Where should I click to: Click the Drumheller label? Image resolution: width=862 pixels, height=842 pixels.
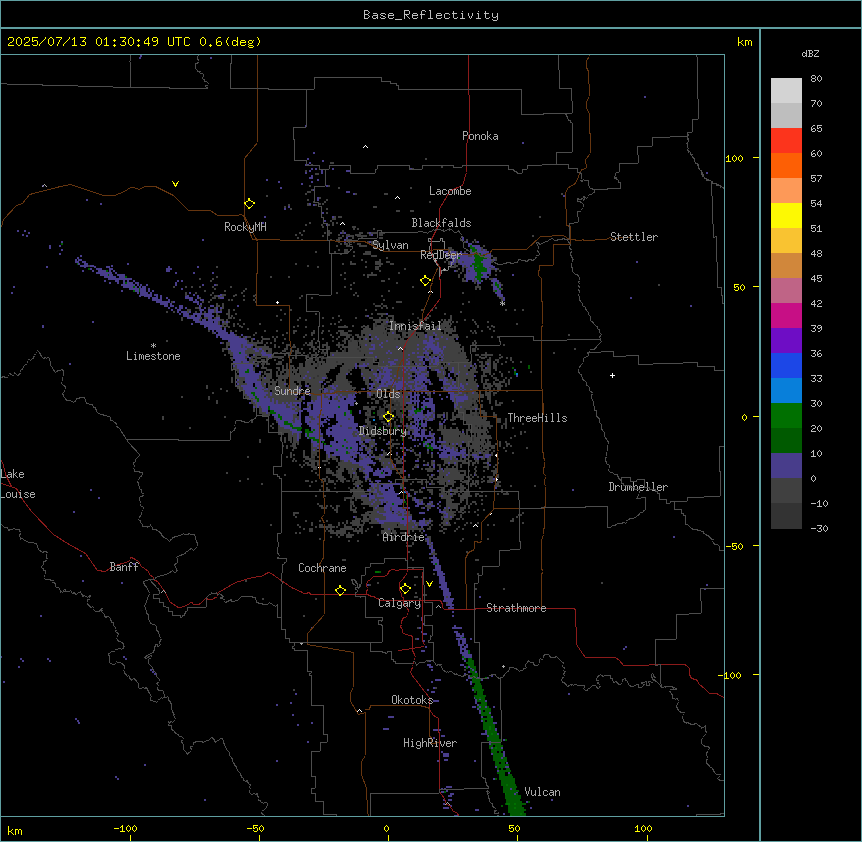[x=638, y=487]
